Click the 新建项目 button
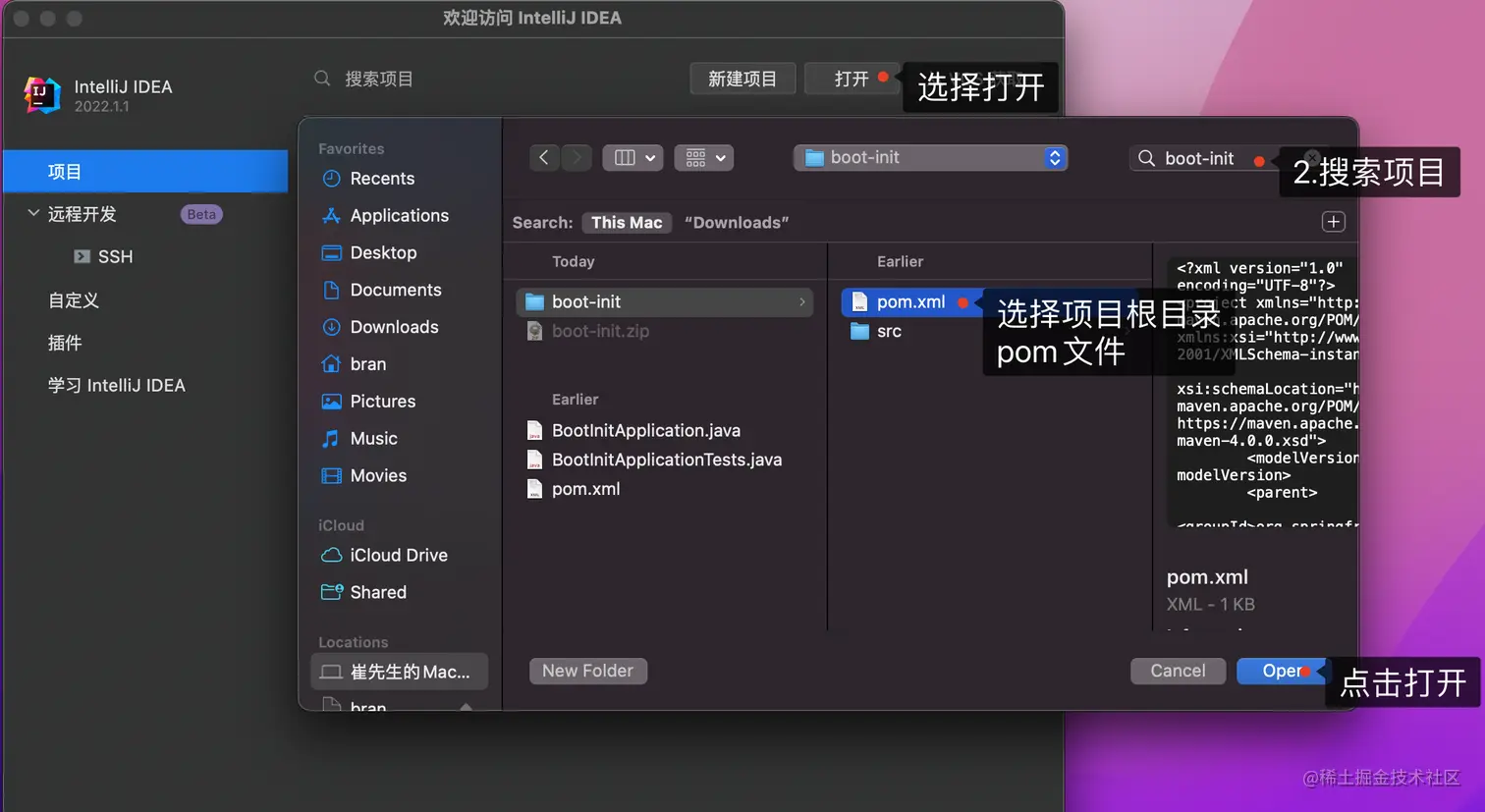Screen dimensions: 1485x812 (742, 79)
